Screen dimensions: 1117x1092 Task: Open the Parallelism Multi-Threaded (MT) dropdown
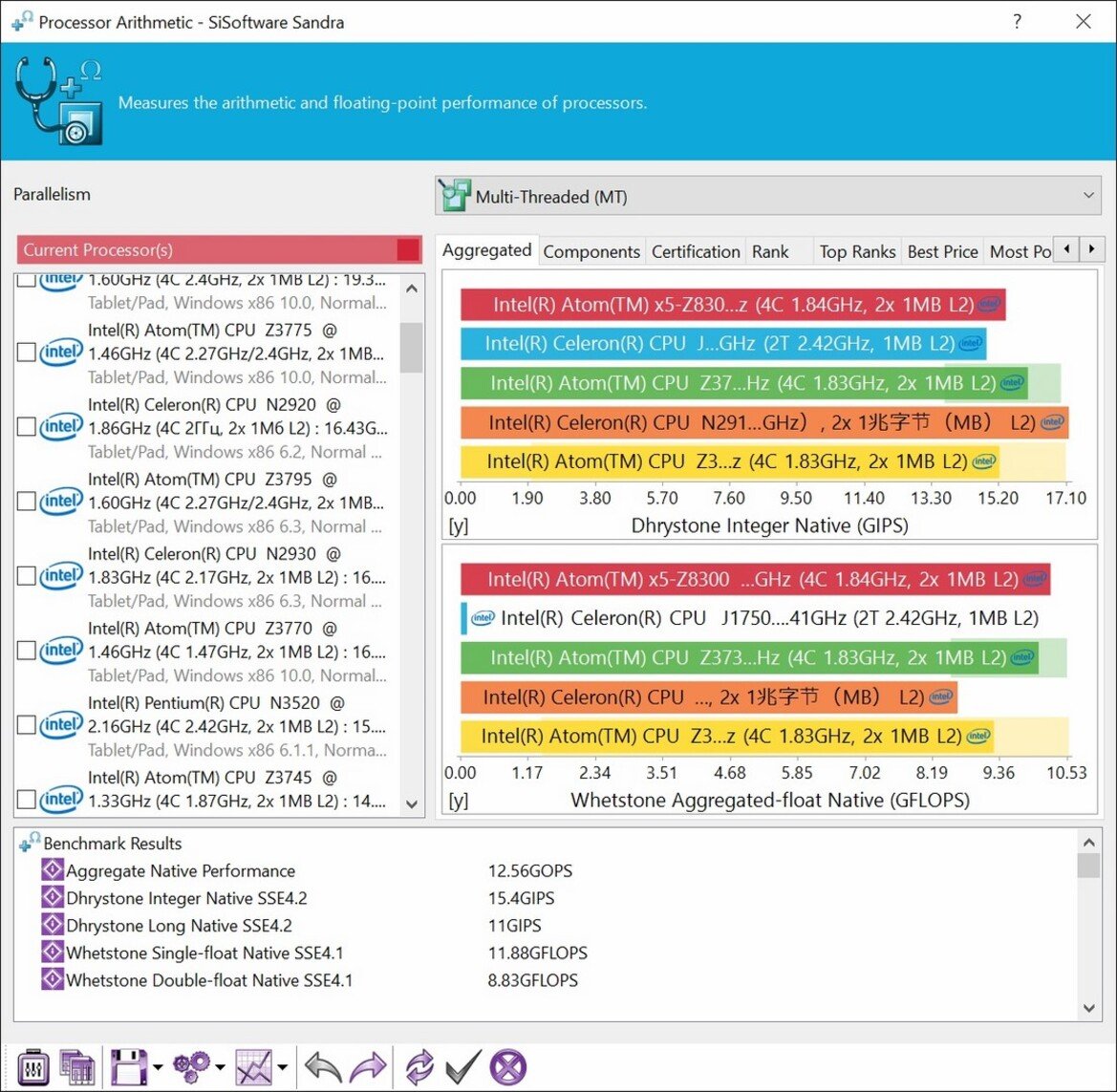[x=768, y=196]
